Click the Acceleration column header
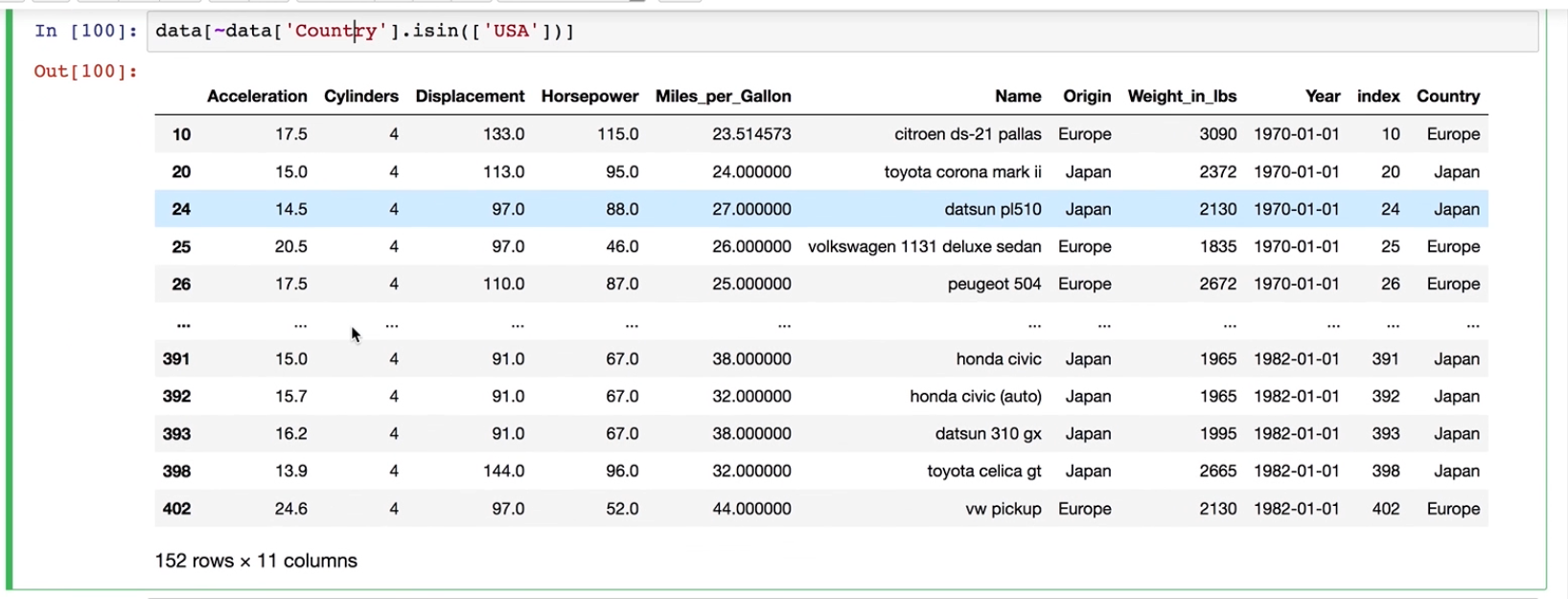Viewport: 1568px width, 599px height. tap(257, 96)
